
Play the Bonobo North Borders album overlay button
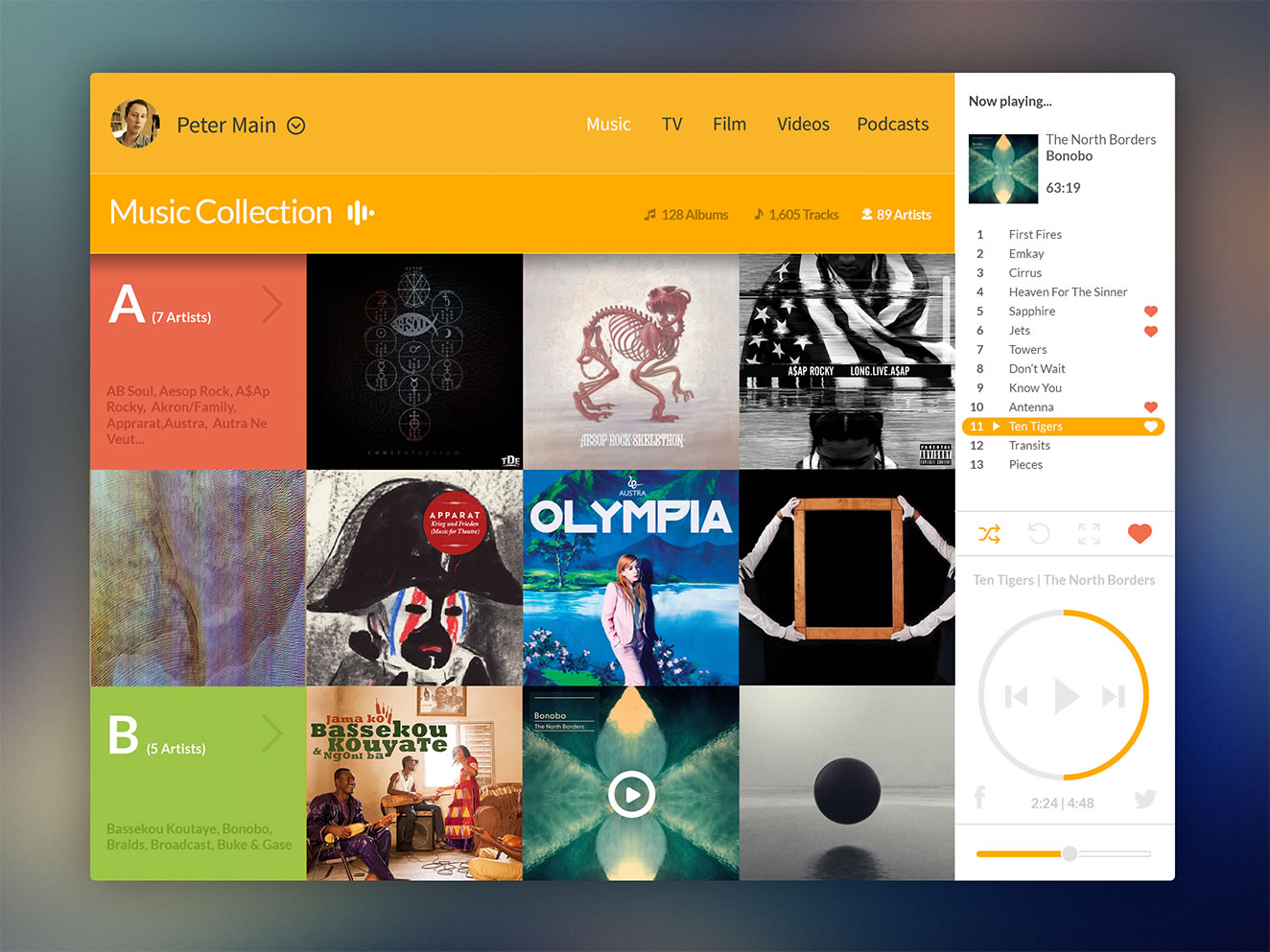(631, 794)
